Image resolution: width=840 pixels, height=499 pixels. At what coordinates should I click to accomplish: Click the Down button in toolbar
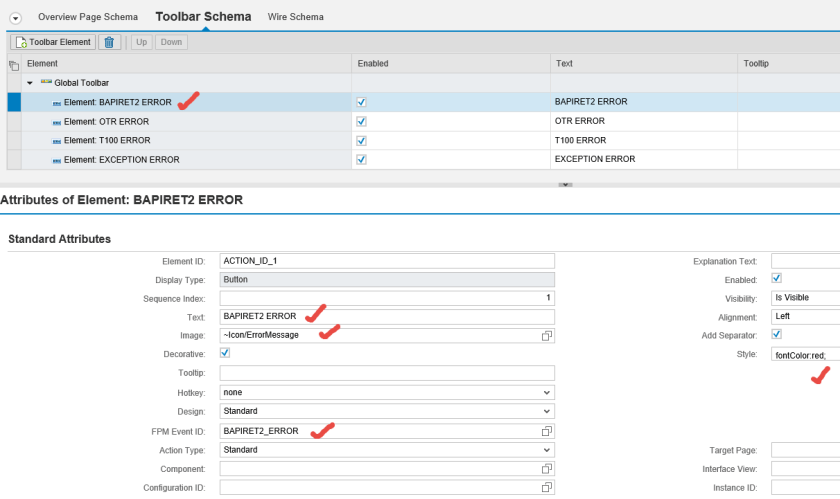(x=171, y=42)
